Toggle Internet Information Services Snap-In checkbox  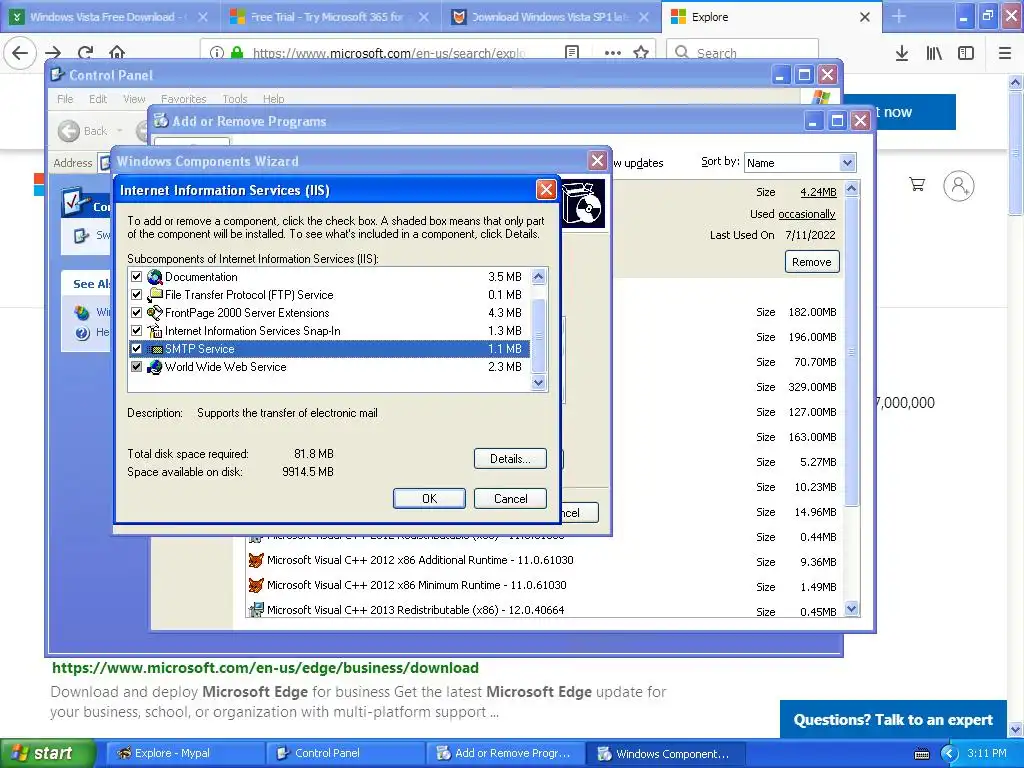click(x=136, y=330)
